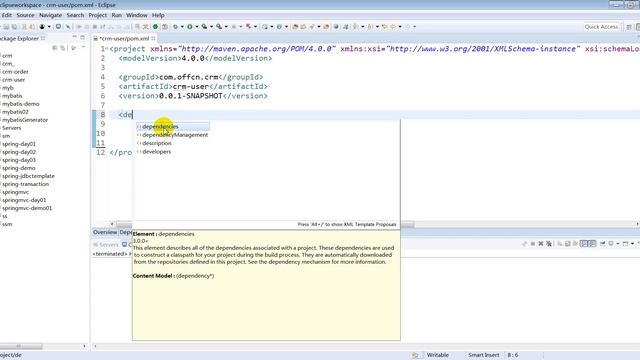Image resolution: width=640 pixels, height=360 pixels.
Task: Select the crm-user project in Package Explorer
Action: [x=13, y=80]
